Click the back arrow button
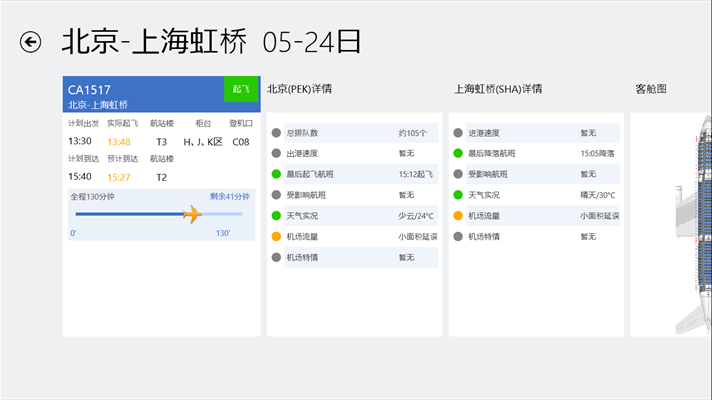The height and width of the screenshot is (400, 712). click(31, 41)
